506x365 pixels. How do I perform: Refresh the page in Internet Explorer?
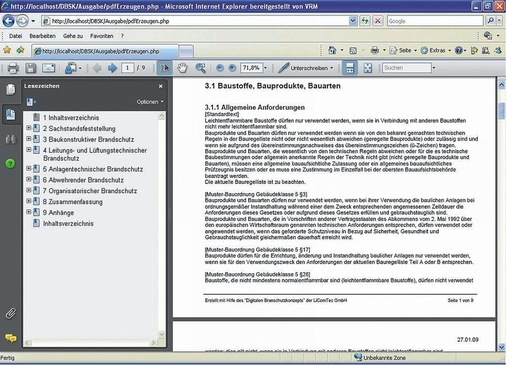coord(365,21)
